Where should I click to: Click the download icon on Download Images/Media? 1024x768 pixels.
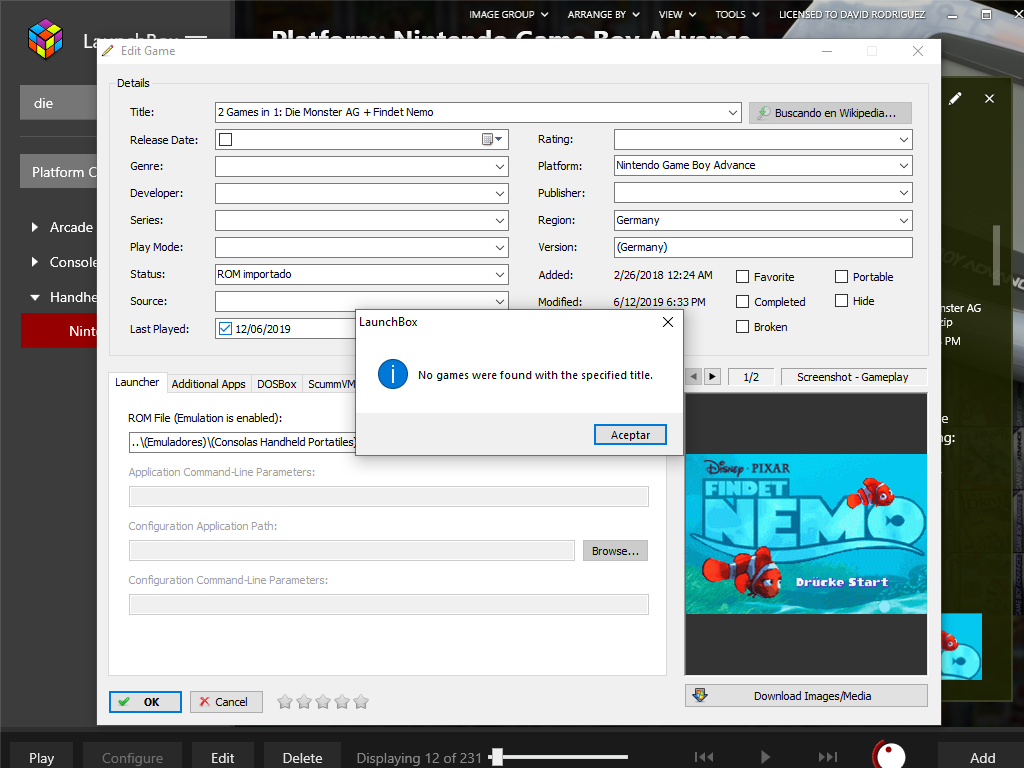pos(700,696)
